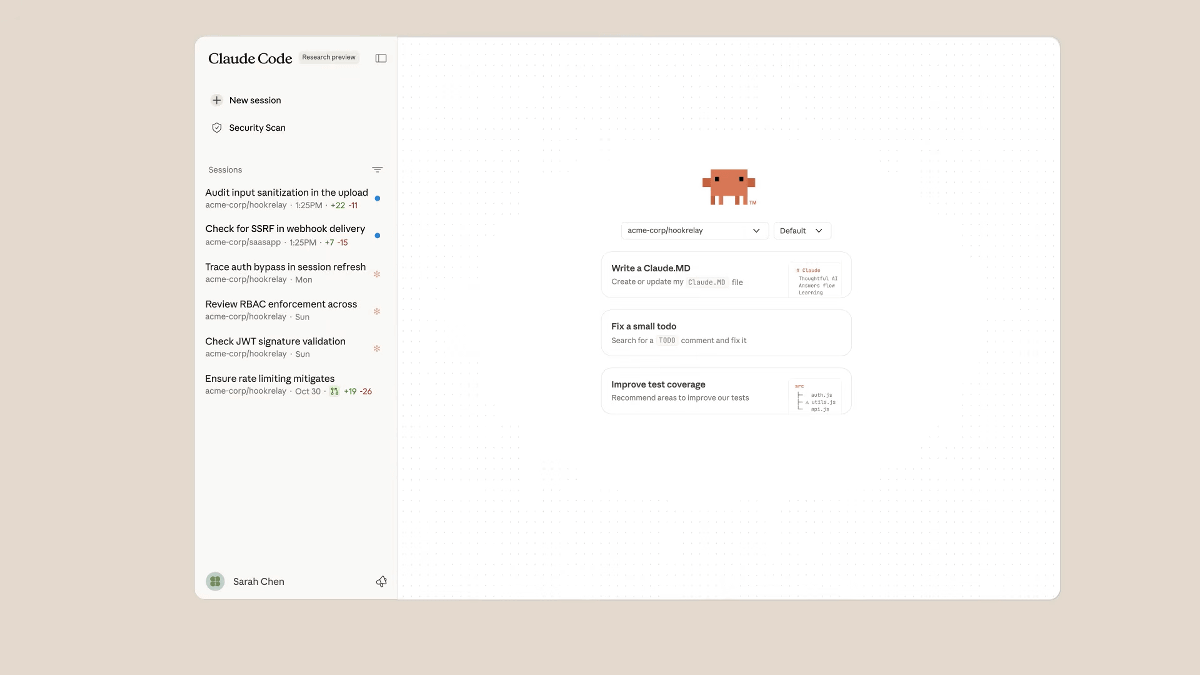Click the Research preview badge

(329, 58)
